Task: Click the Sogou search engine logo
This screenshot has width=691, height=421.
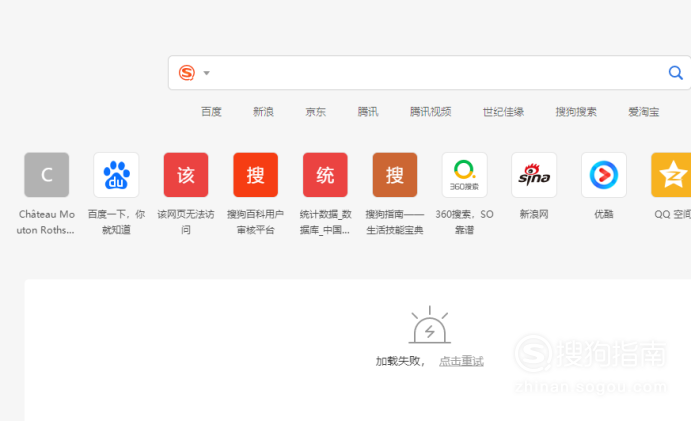Action: 187,73
